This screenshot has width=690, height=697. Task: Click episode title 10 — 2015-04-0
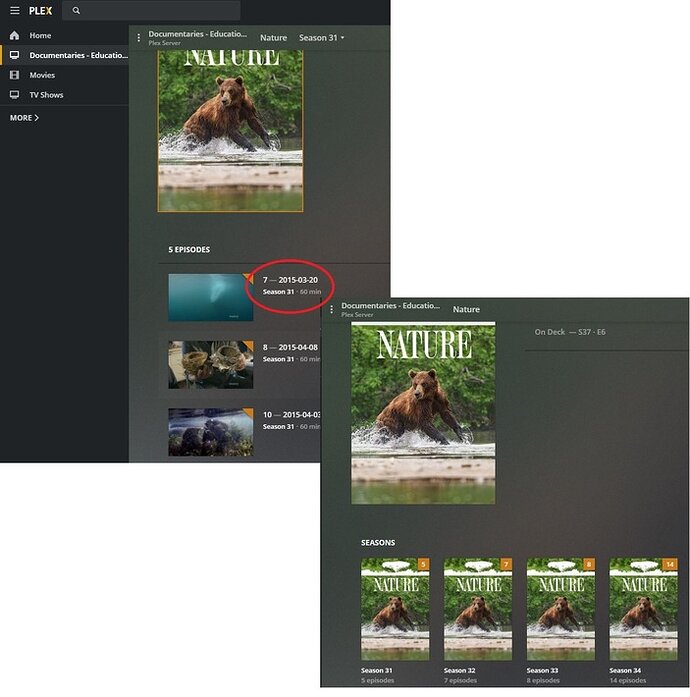(291, 415)
